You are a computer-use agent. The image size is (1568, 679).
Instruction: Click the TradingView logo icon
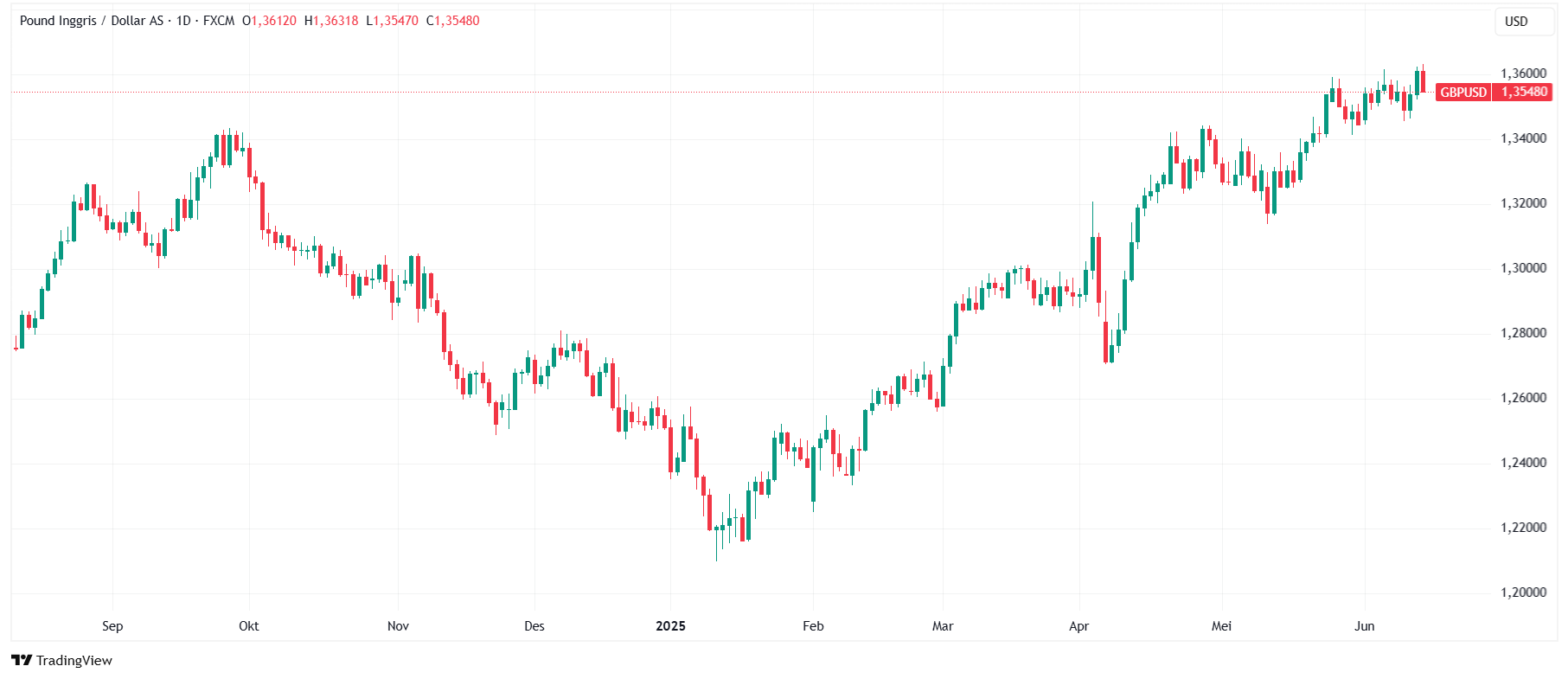tap(22, 660)
